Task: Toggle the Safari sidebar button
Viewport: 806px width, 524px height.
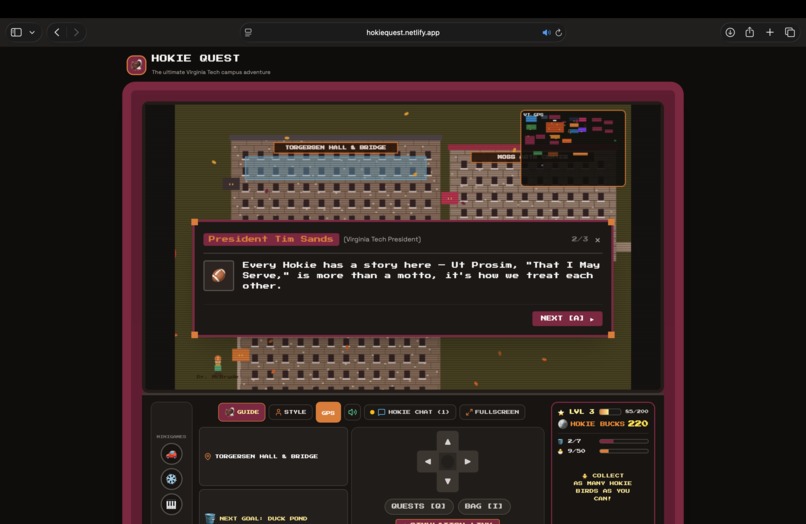Action: tap(16, 32)
